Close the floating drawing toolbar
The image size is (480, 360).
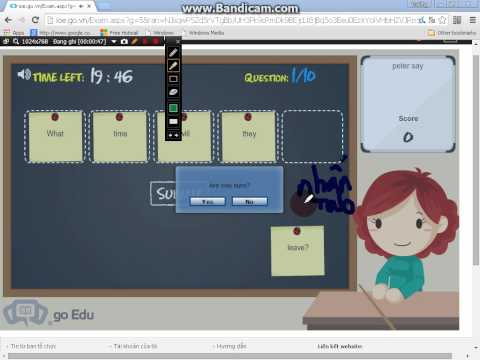178,41
